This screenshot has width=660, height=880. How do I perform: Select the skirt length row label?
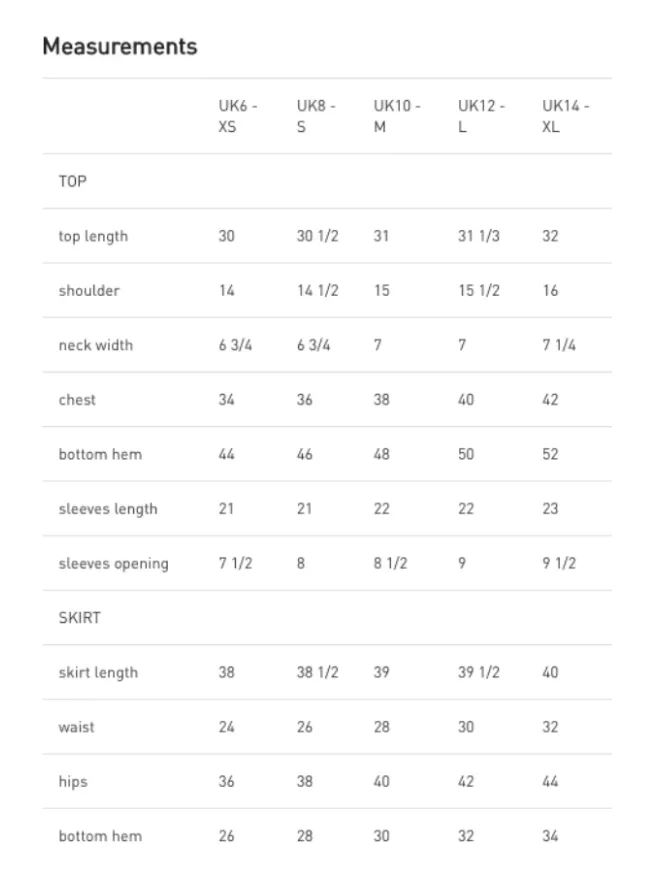[x=98, y=672]
